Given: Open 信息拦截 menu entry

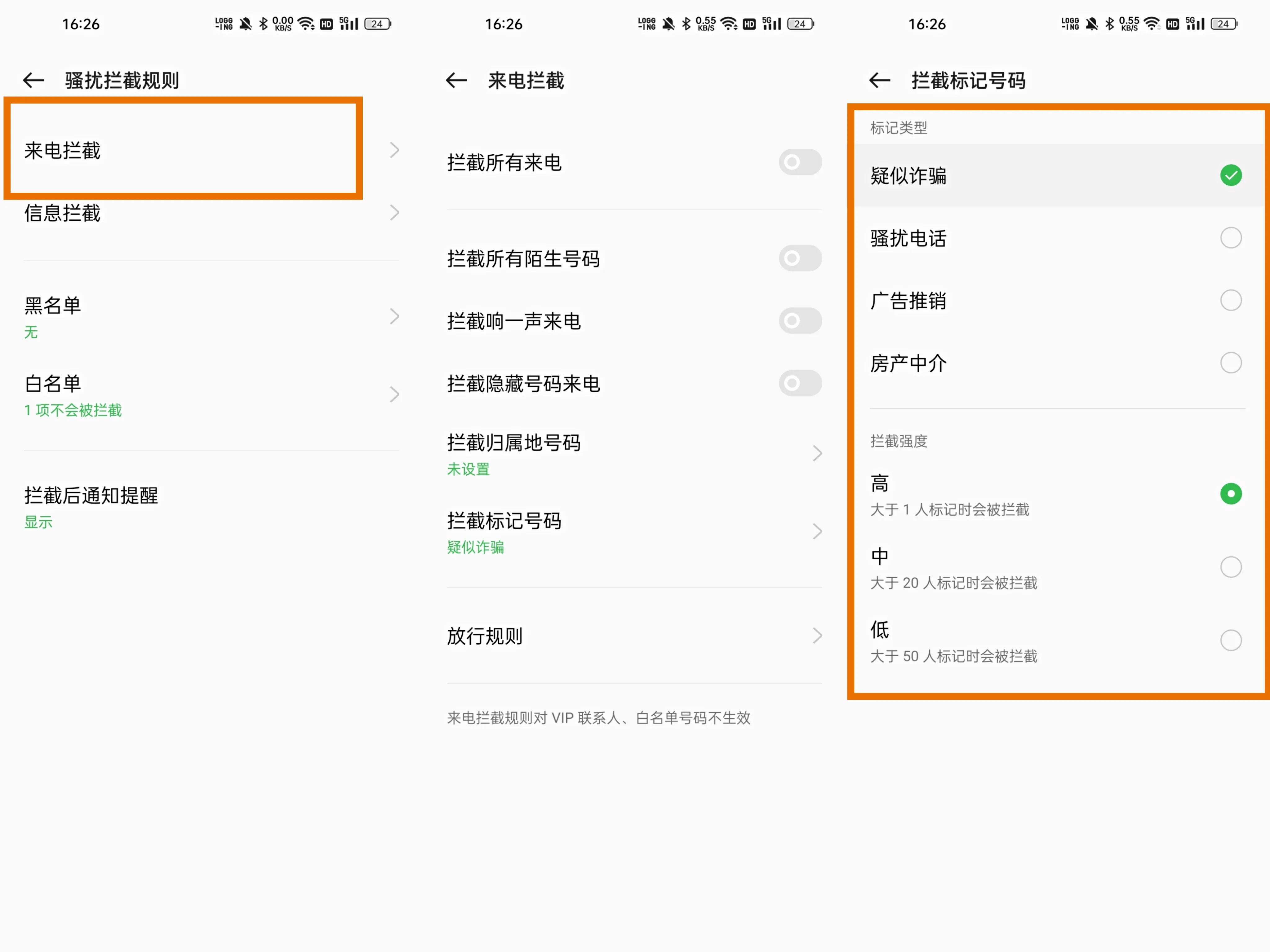Looking at the screenshot, I should [212, 213].
